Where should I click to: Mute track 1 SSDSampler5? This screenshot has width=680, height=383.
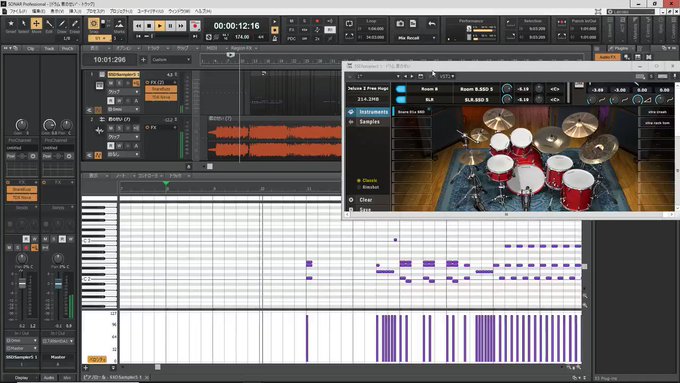click(111, 83)
